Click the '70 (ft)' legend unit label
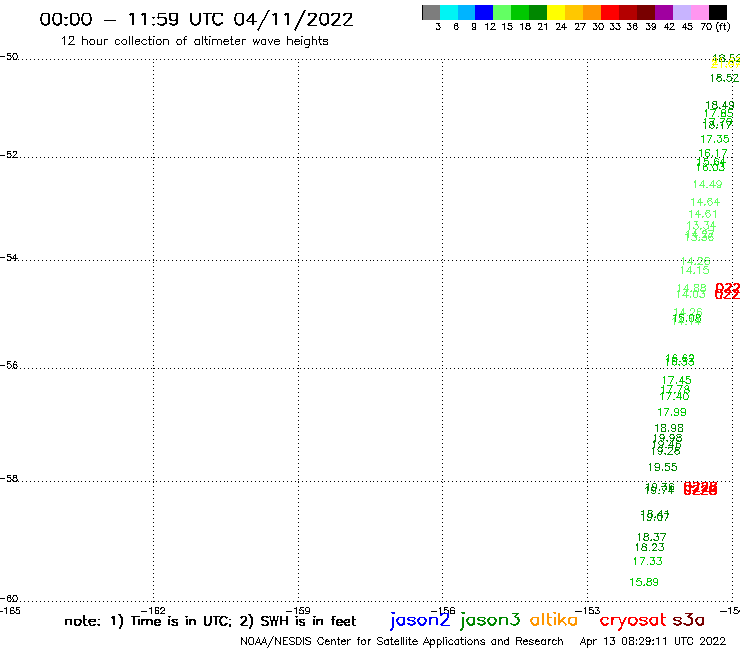The image size is (740, 650). click(715, 27)
